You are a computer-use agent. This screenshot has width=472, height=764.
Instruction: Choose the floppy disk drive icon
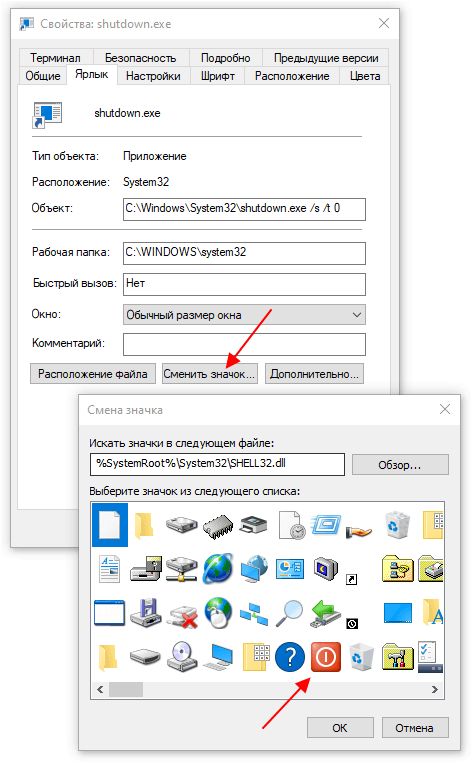click(x=146, y=613)
